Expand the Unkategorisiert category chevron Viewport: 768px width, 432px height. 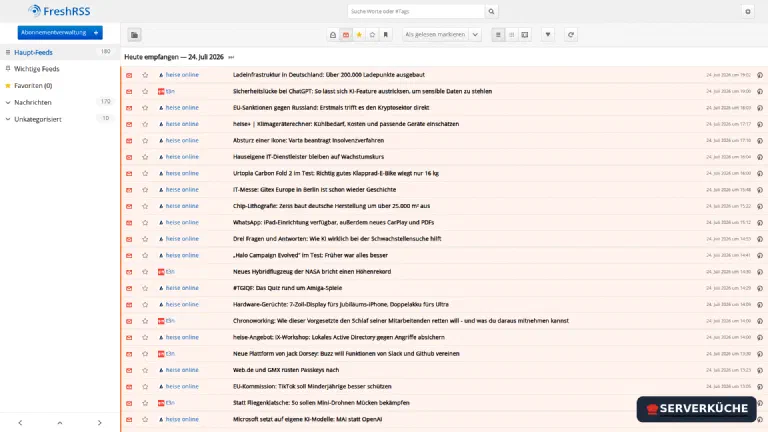point(8,119)
